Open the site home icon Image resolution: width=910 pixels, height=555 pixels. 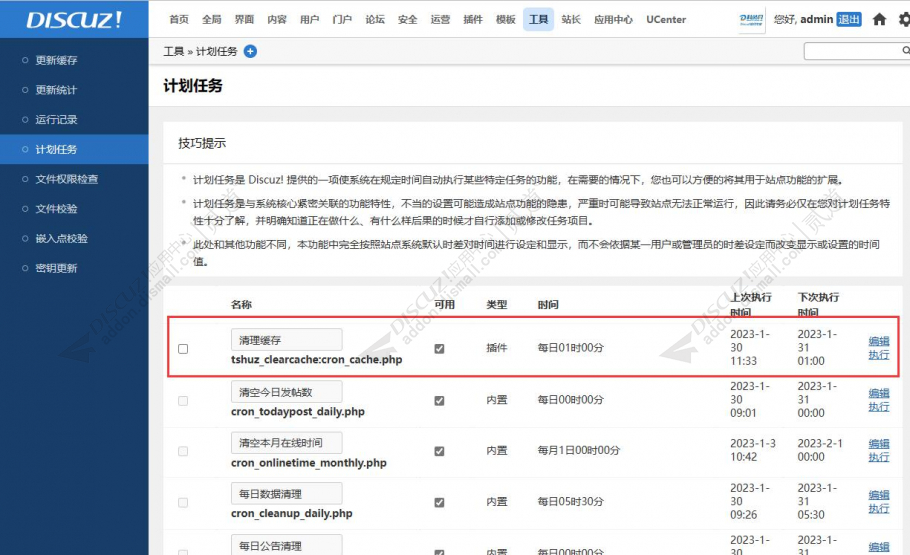tap(879, 19)
